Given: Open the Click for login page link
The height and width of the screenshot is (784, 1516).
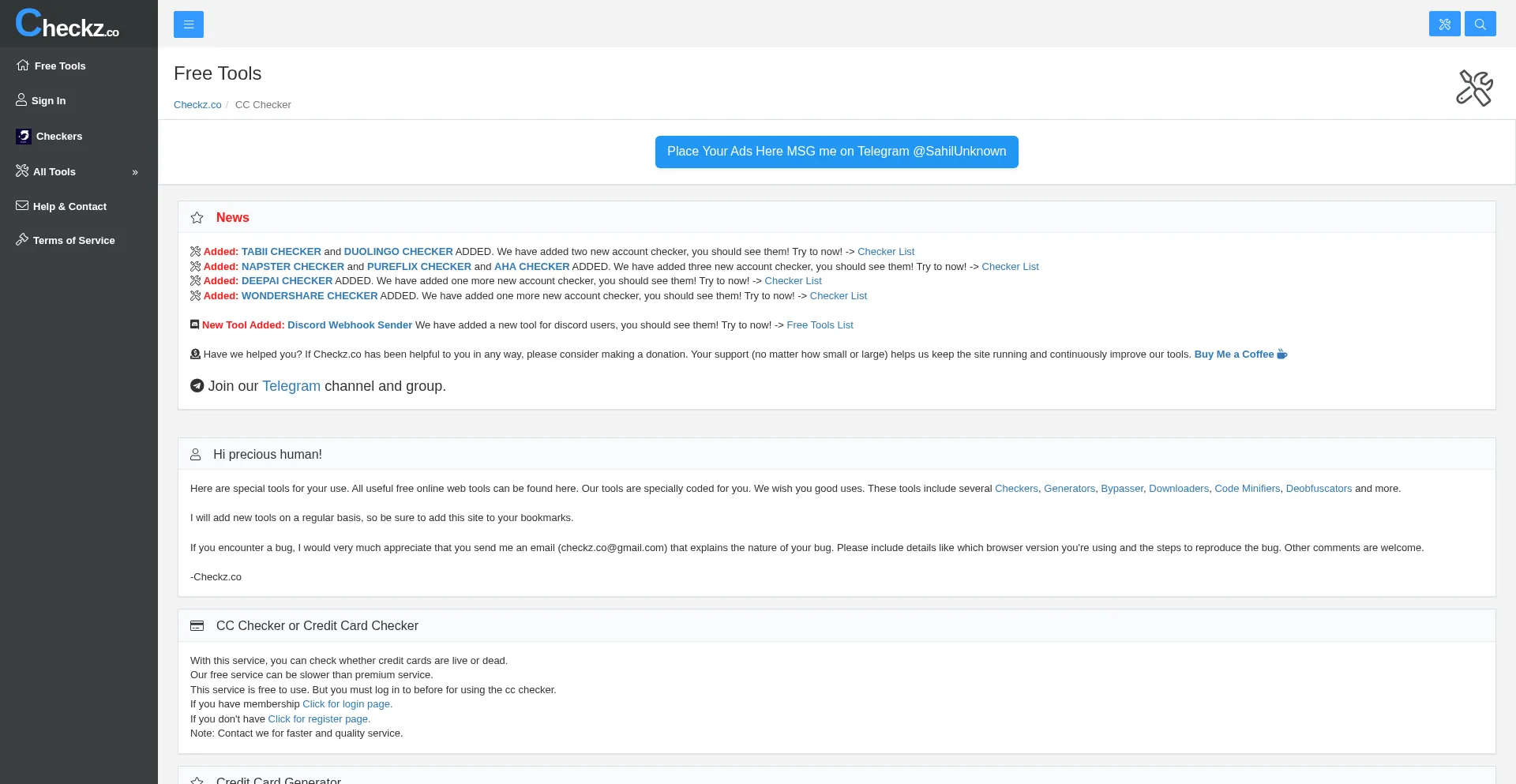Looking at the screenshot, I should [x=347, y=704].
